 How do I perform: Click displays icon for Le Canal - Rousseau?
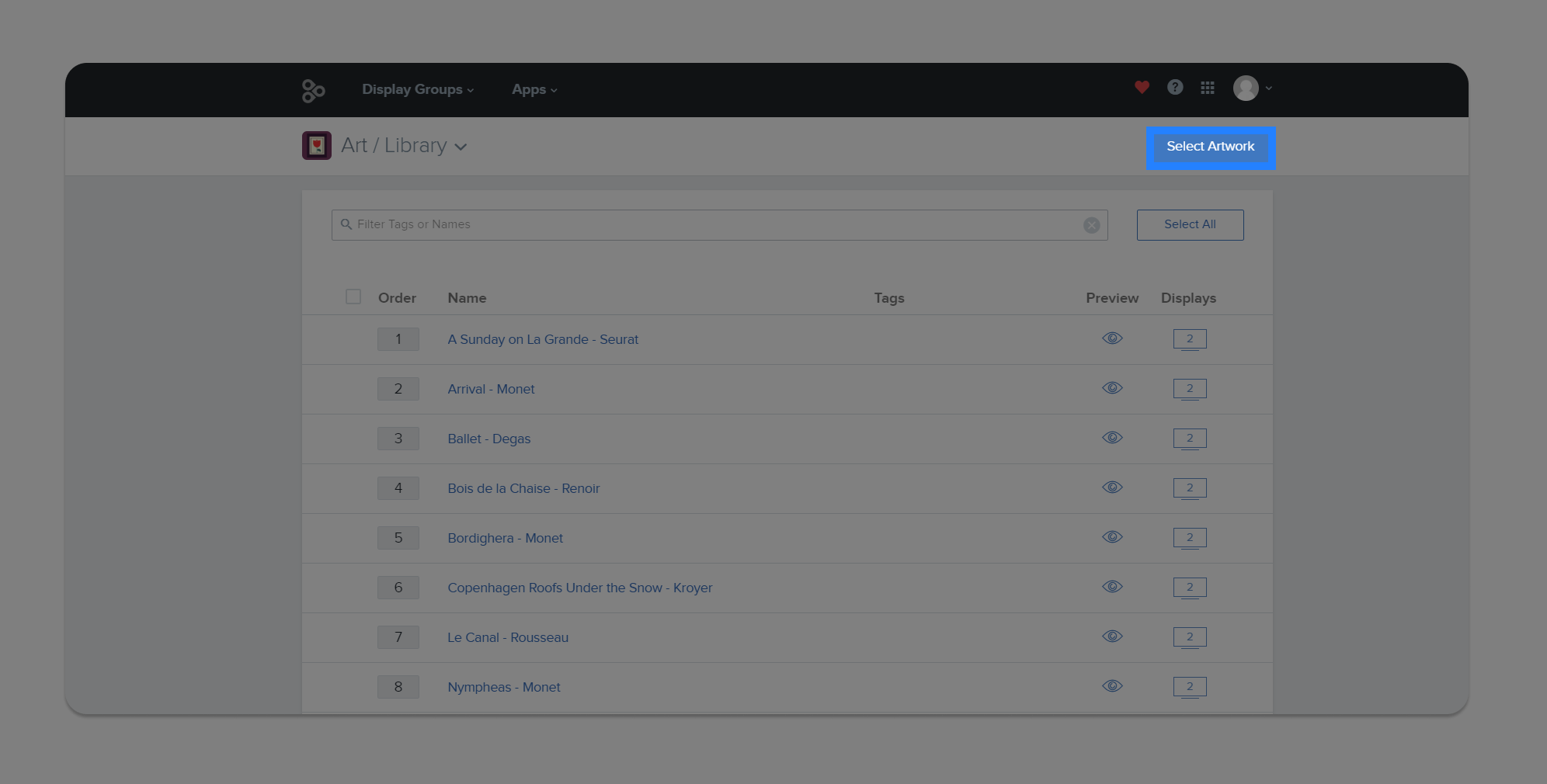point(1190,638)
